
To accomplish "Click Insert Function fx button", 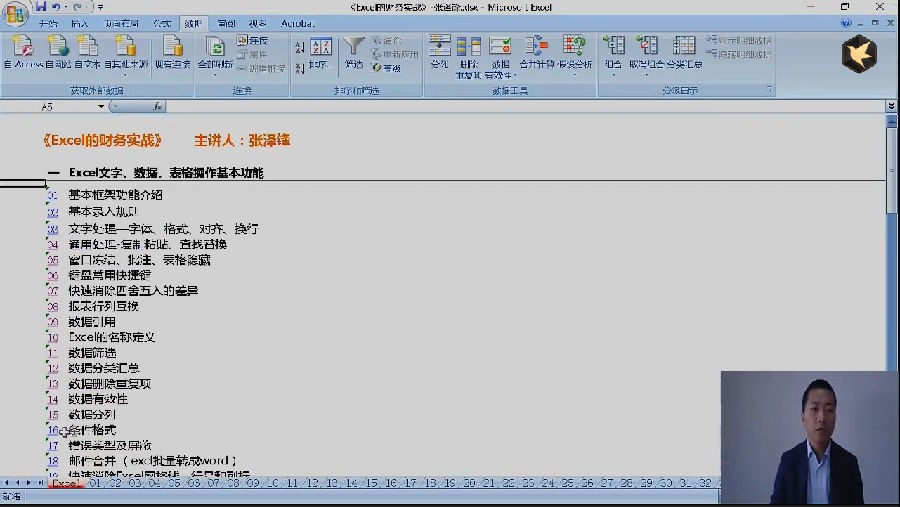I will click(x=157, y=107).
